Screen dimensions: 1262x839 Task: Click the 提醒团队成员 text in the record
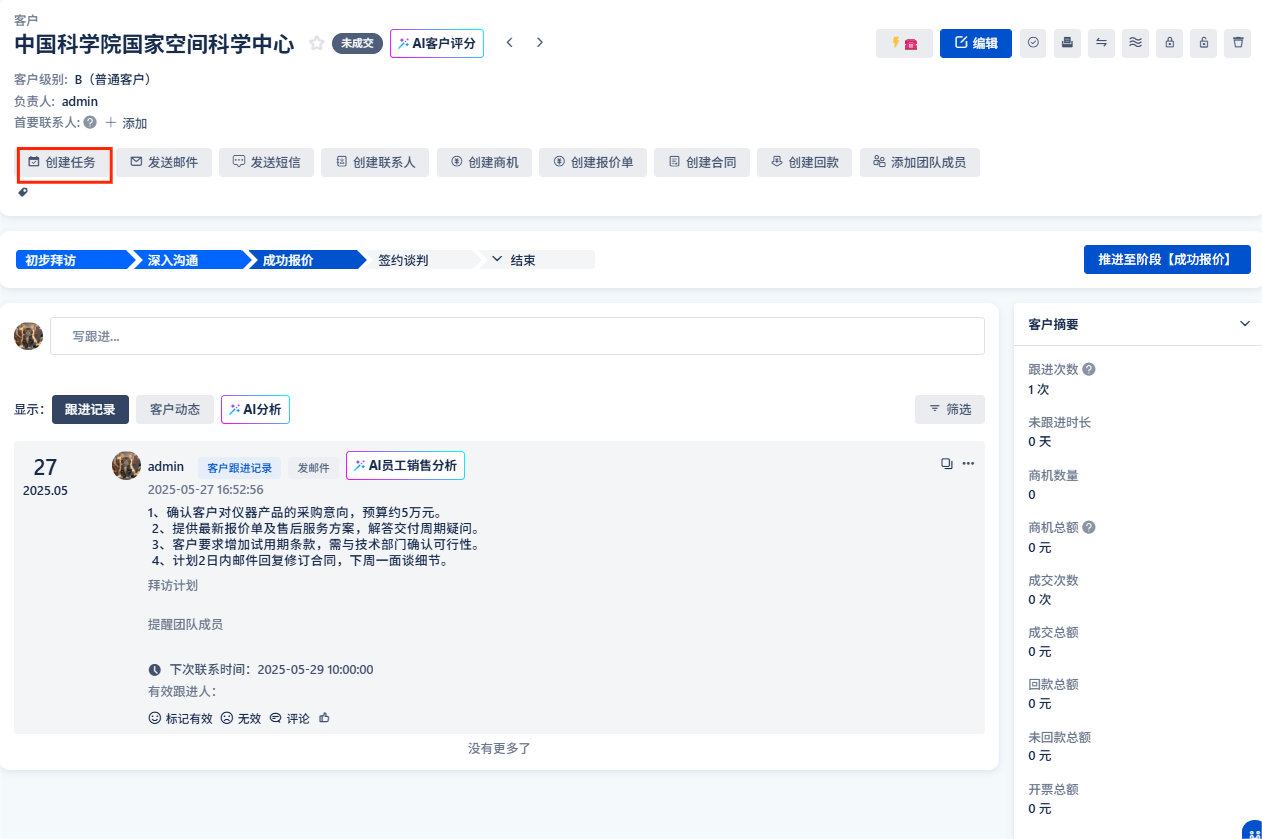185,624
